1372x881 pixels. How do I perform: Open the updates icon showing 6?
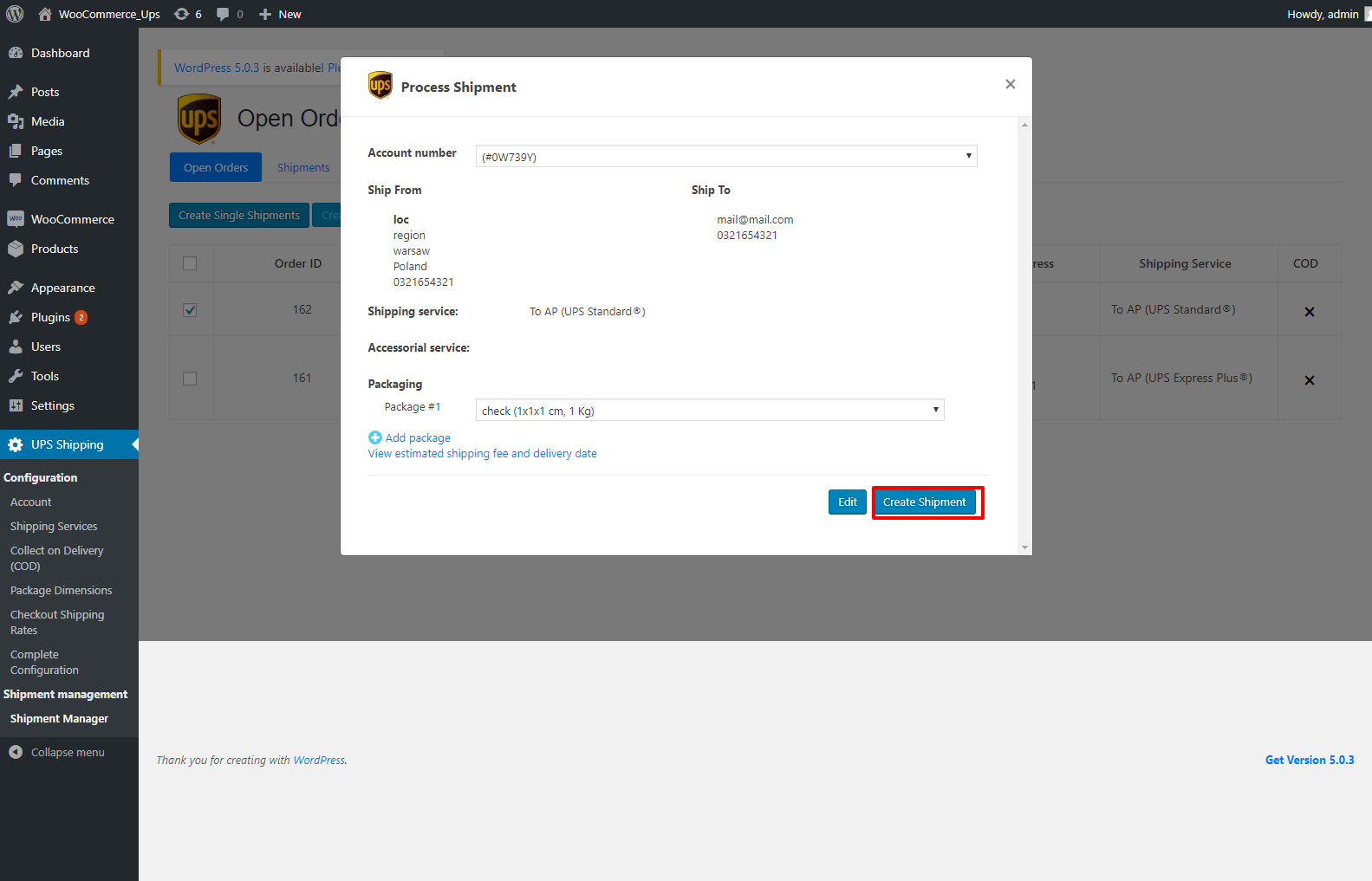(x=181, y=14)
